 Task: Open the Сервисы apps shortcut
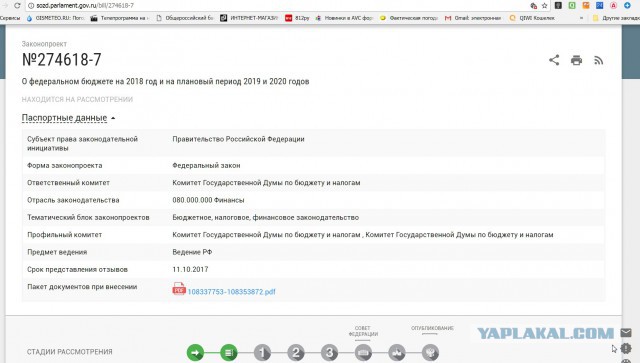[10, 18]
